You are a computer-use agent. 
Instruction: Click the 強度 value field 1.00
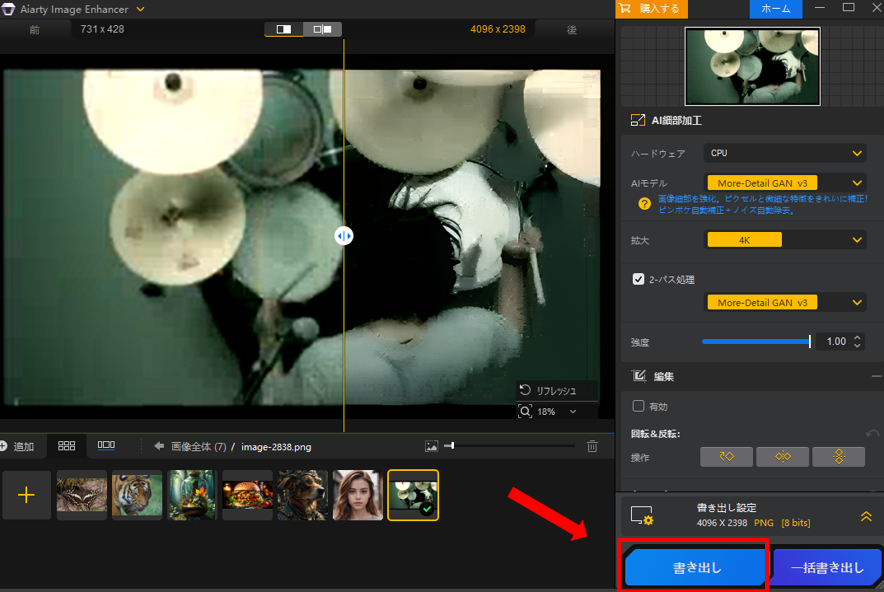tap(836, 341)
